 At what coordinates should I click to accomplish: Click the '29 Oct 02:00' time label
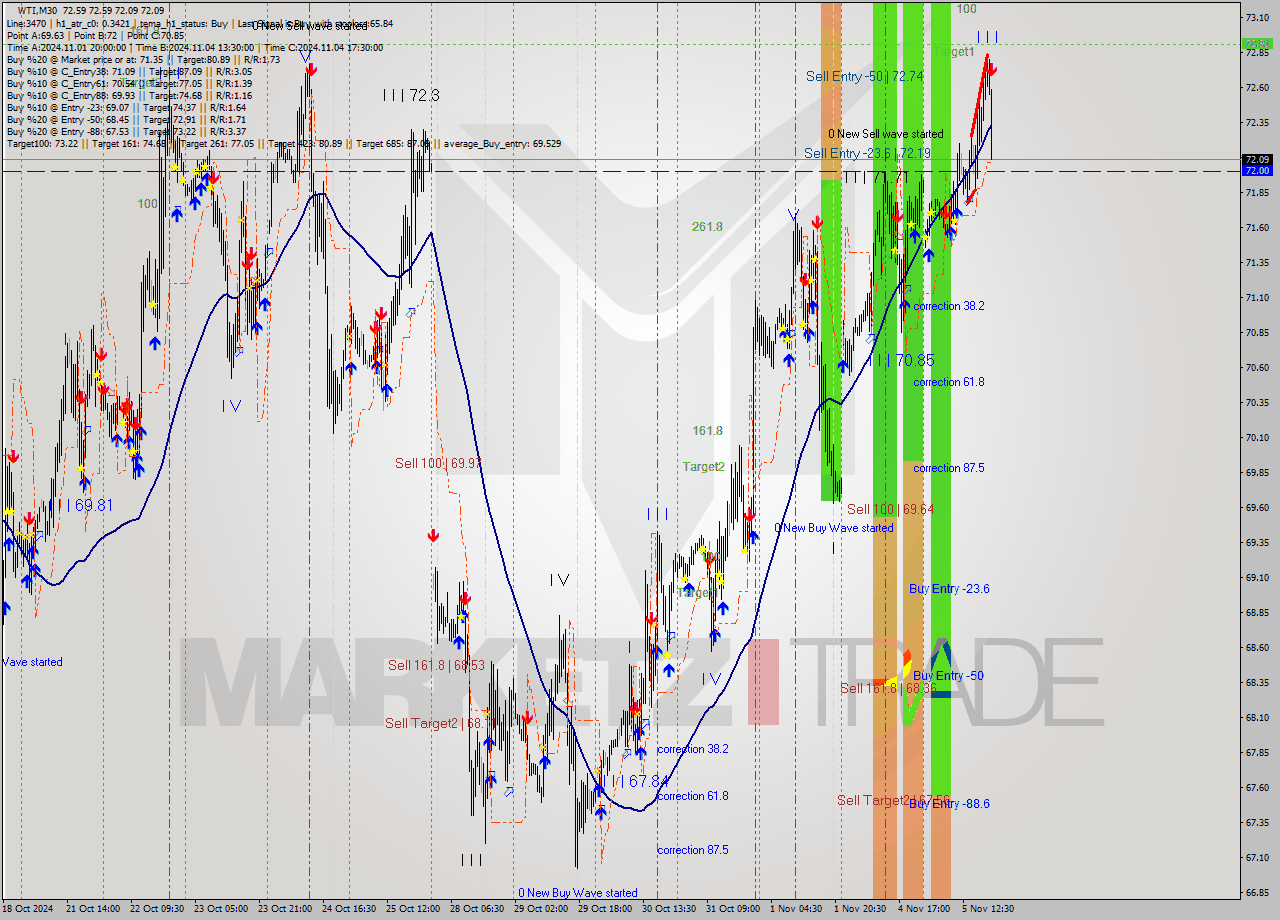point(541,909)
